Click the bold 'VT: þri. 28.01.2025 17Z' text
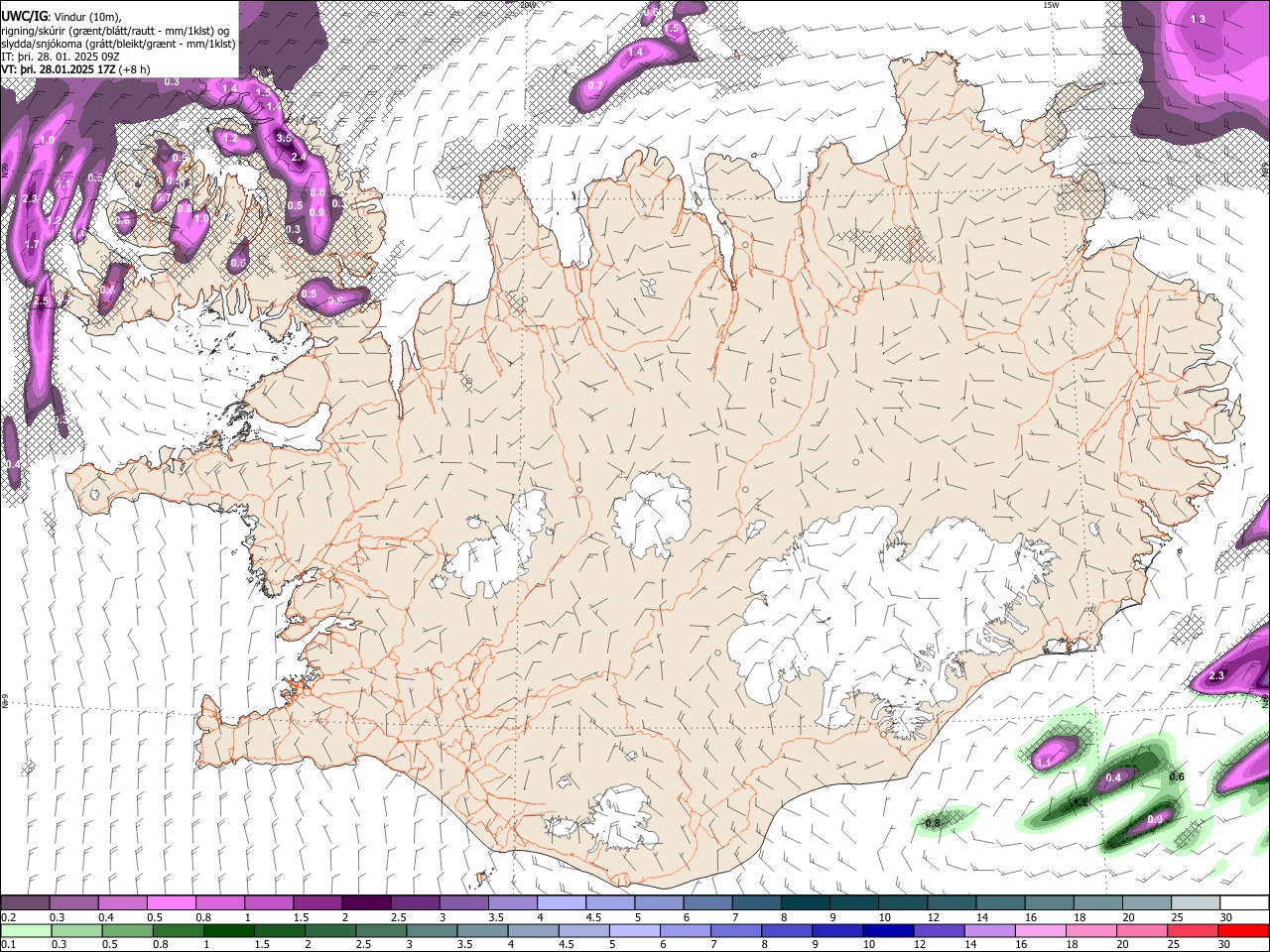This screenshot has width=1270, height=952. point(61,69)
